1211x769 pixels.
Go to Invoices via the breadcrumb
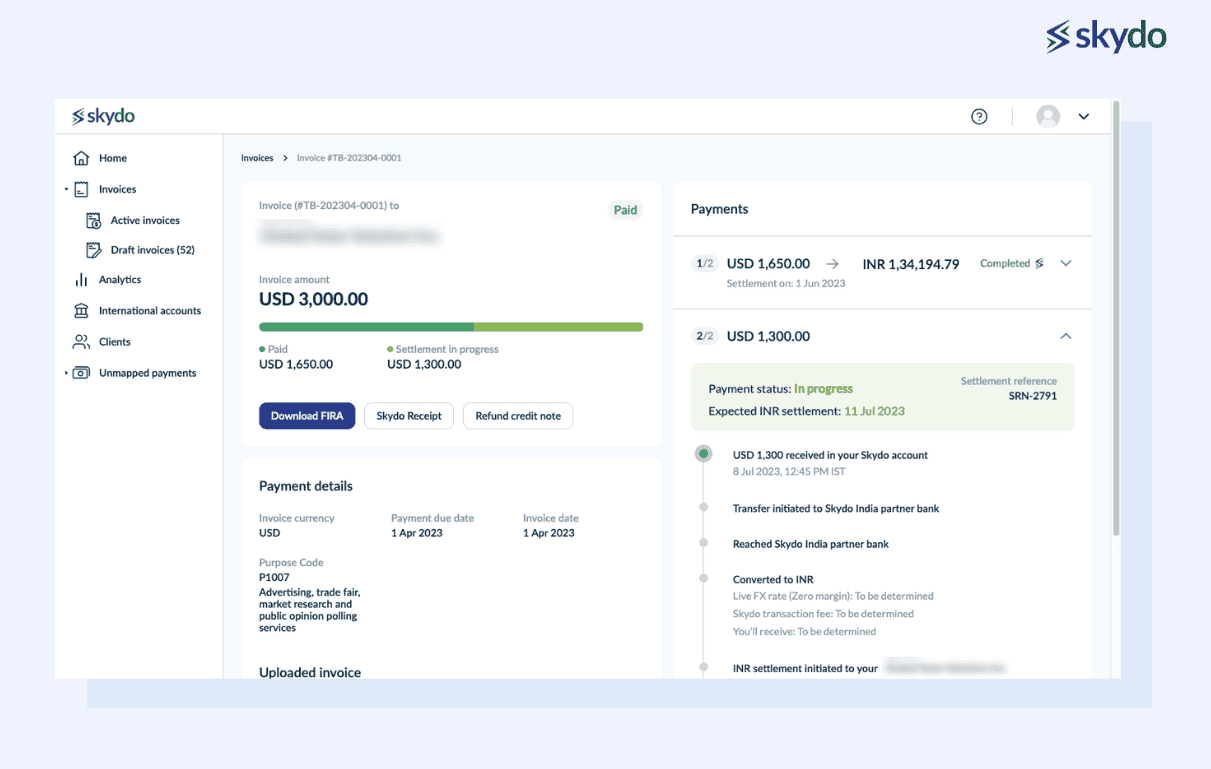[257, 157]
